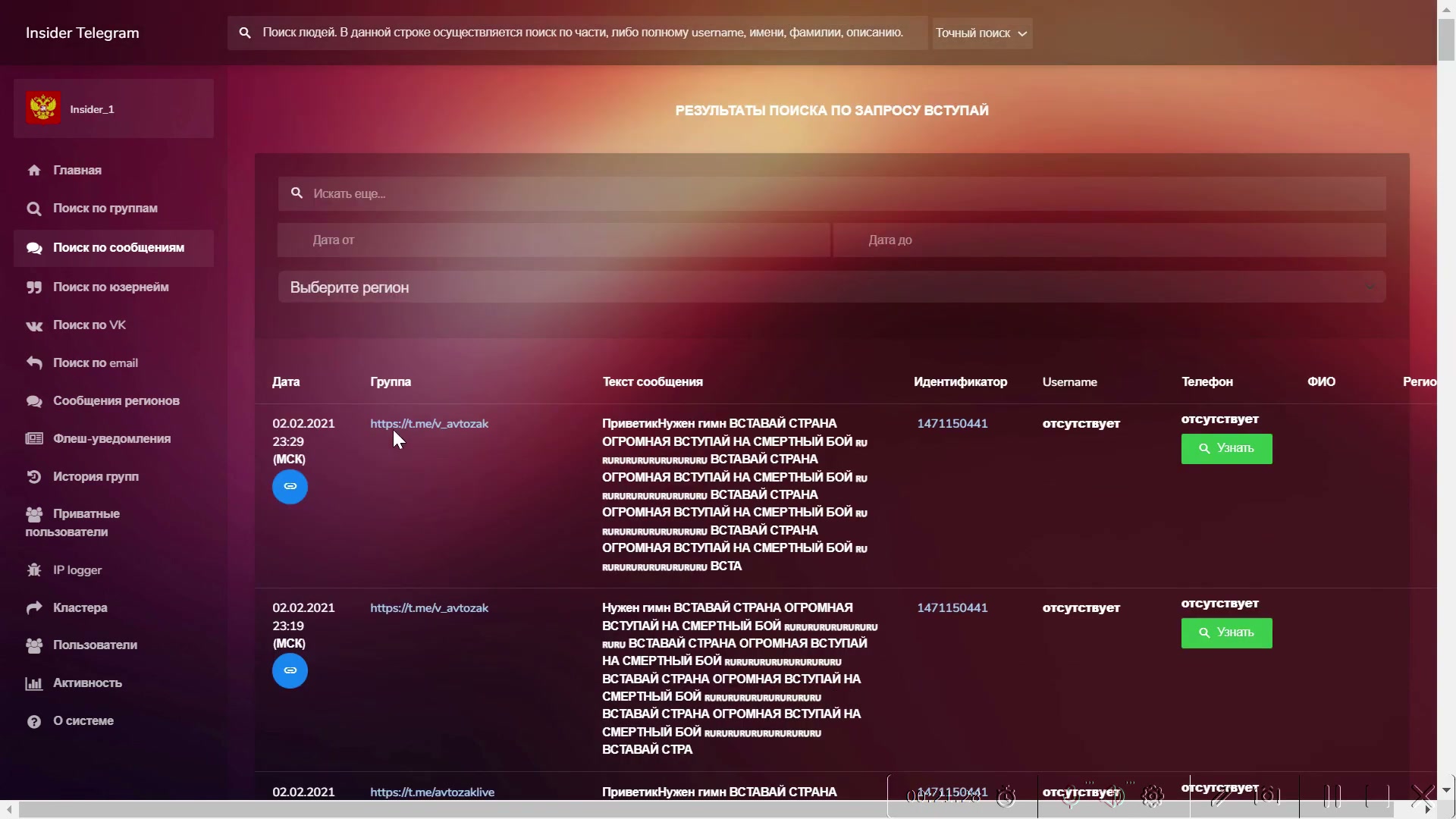This screenshot has height=819, width=1456.
Task: Open Поиск по сообщениям in the sidebar
Action: tap(114, 248)
